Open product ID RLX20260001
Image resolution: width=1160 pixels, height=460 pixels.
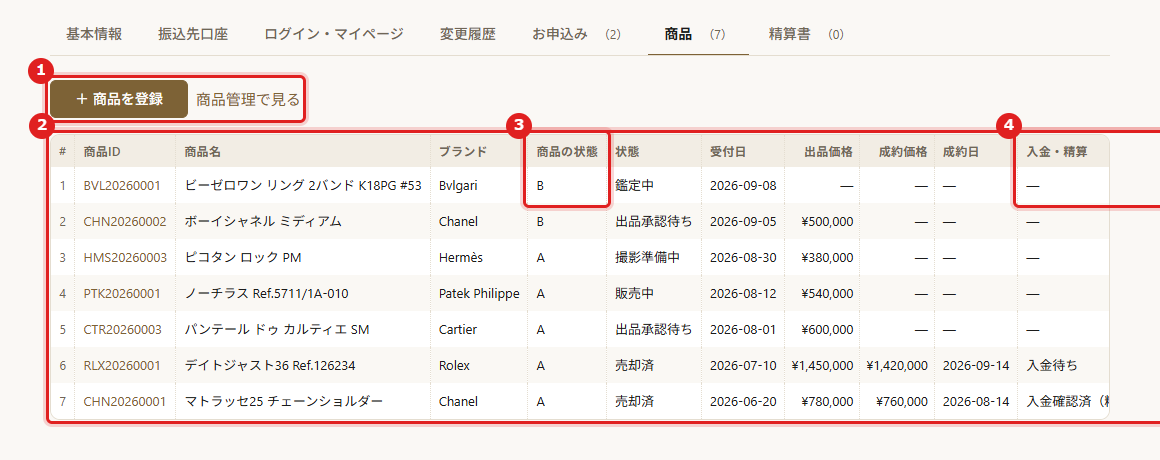[x=122, y=365]
